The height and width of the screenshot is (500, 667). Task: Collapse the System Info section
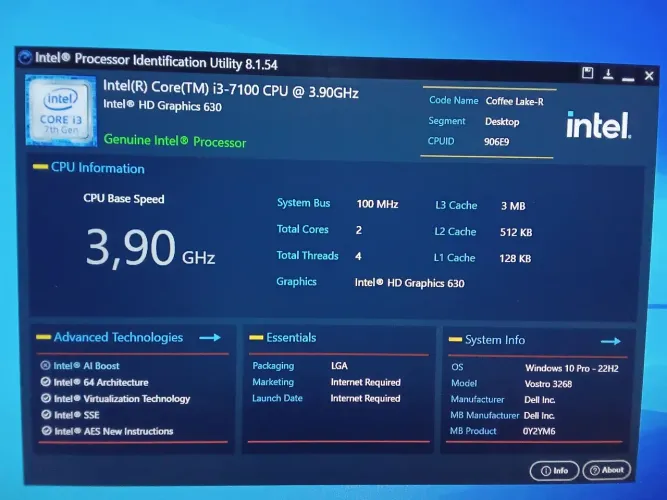(x=455, y=340)
